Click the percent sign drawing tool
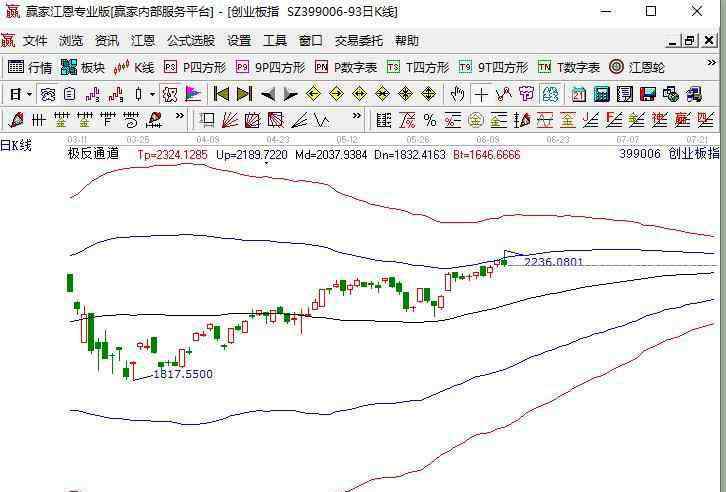Image resolution: width=726 pixels, height=492 pixels. point(430,120)
